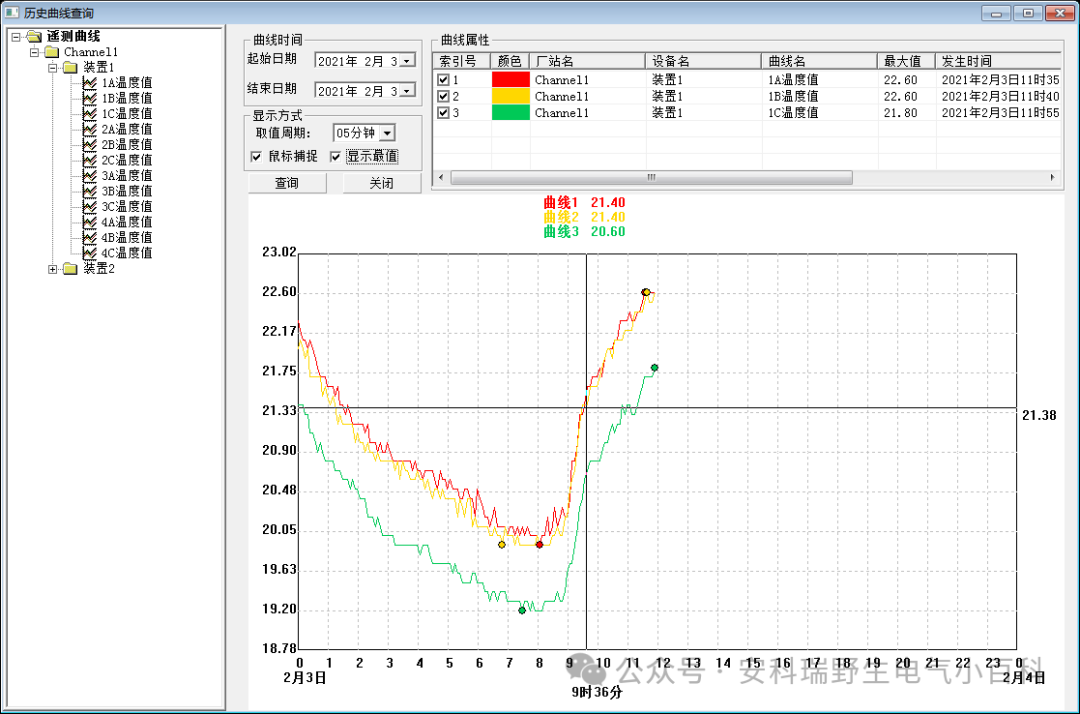
Task: Expand the 装置2 tree node
Action: point(52,269)
